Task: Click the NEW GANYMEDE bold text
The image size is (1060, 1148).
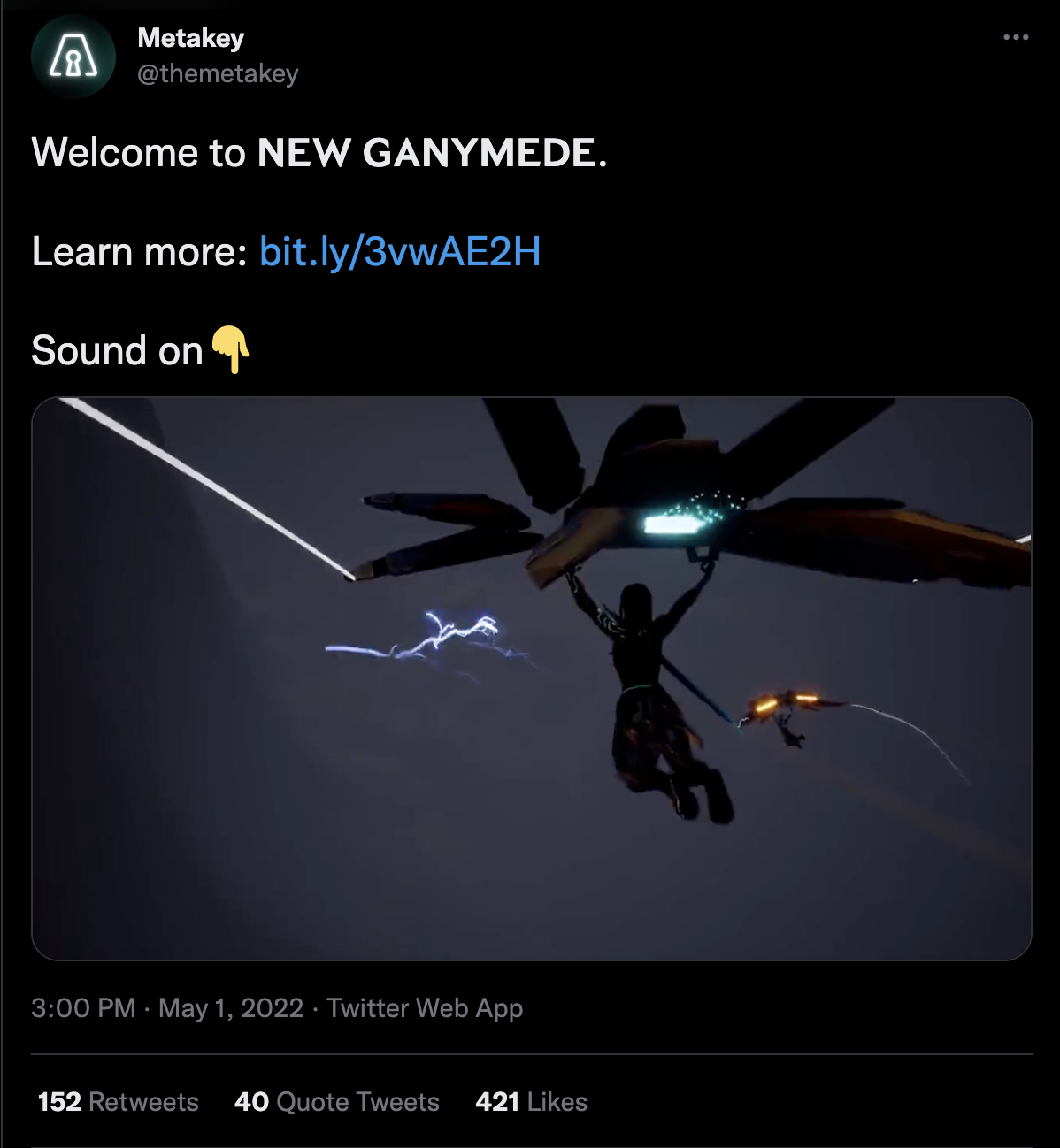Action: tap(427, 153)
